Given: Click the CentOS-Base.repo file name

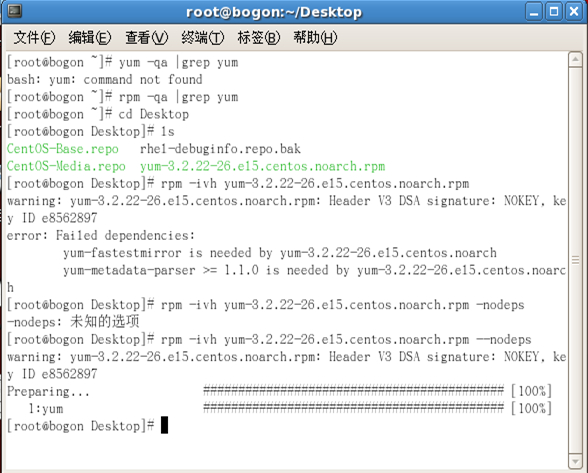Looking at the screenshot, I should [x=63, y=149].
